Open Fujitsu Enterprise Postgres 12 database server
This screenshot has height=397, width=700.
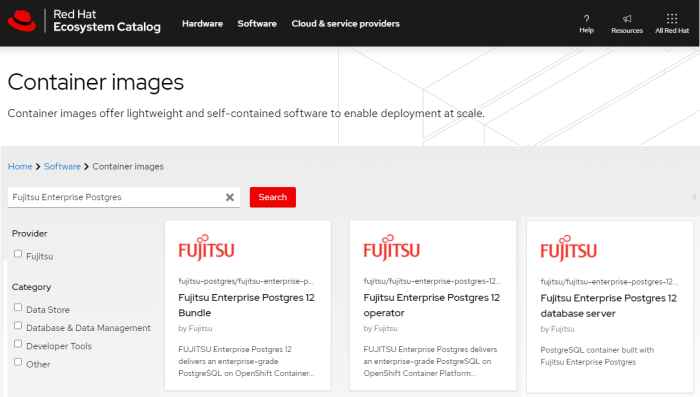tap(608, 305)
